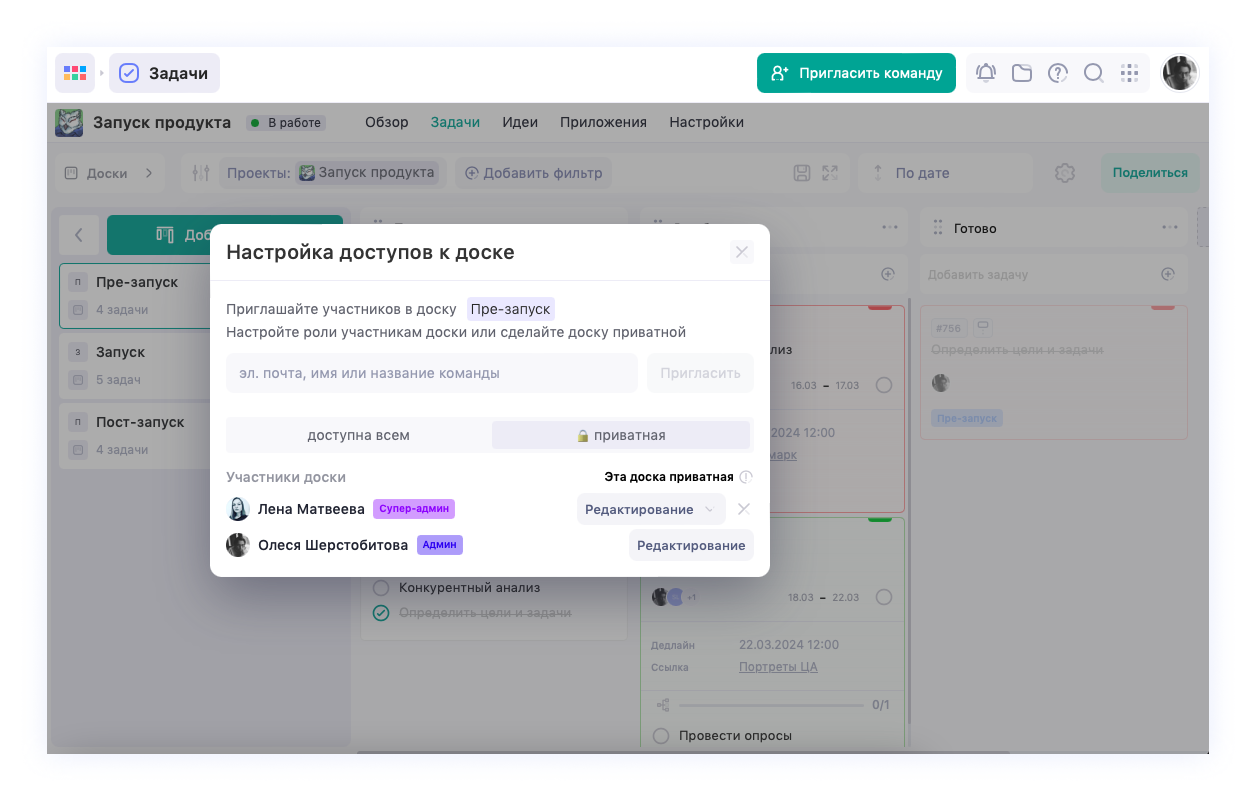1256x800 pixels.
Task: Switch board access to "доступна всем"
Action: 358,435
